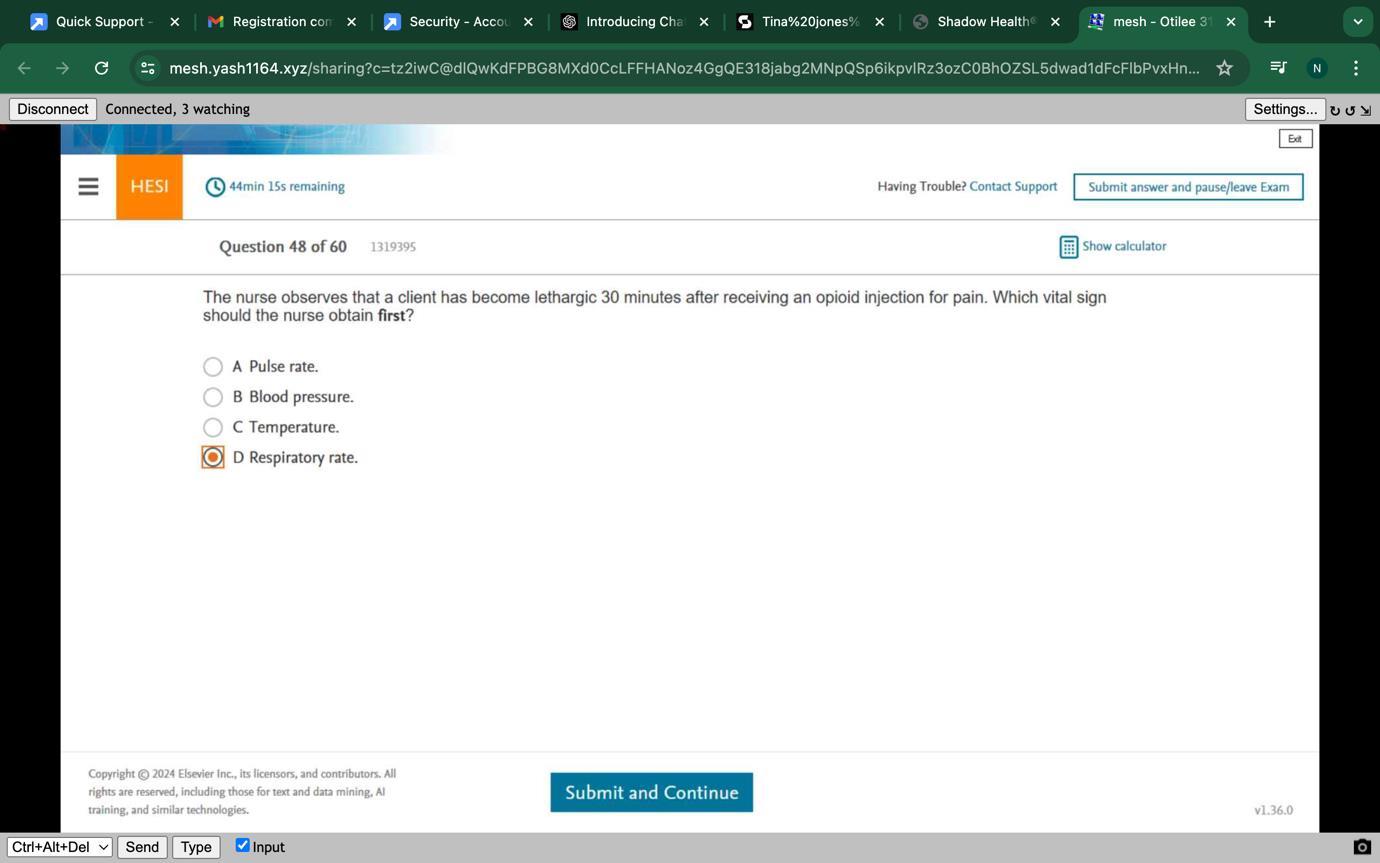This screenshot has width=1380, height=863.
Task: Click the Show calculator icon
Action: 1068,246
